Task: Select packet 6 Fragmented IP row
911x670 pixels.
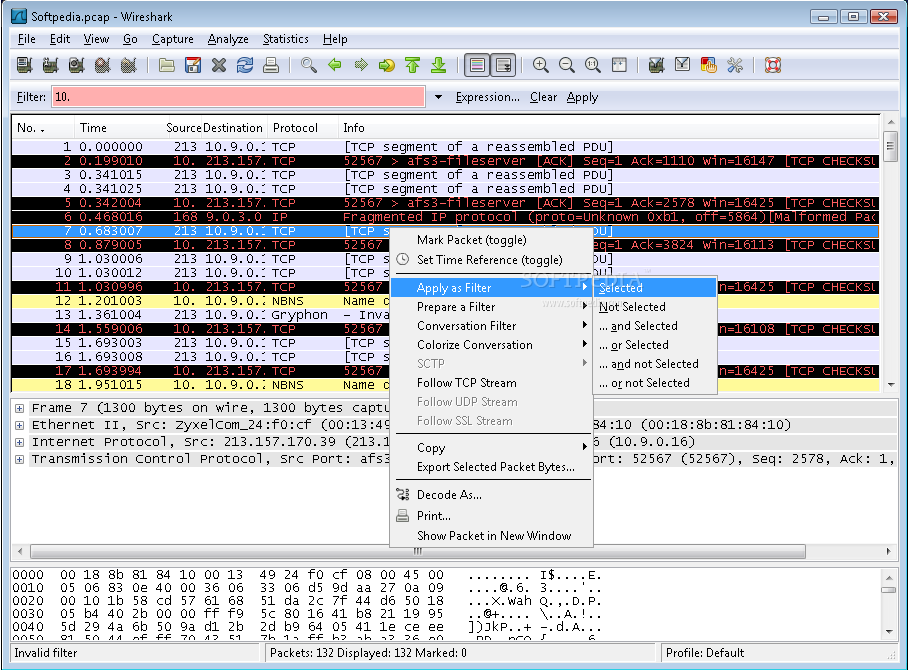Action: coord(445,217)
